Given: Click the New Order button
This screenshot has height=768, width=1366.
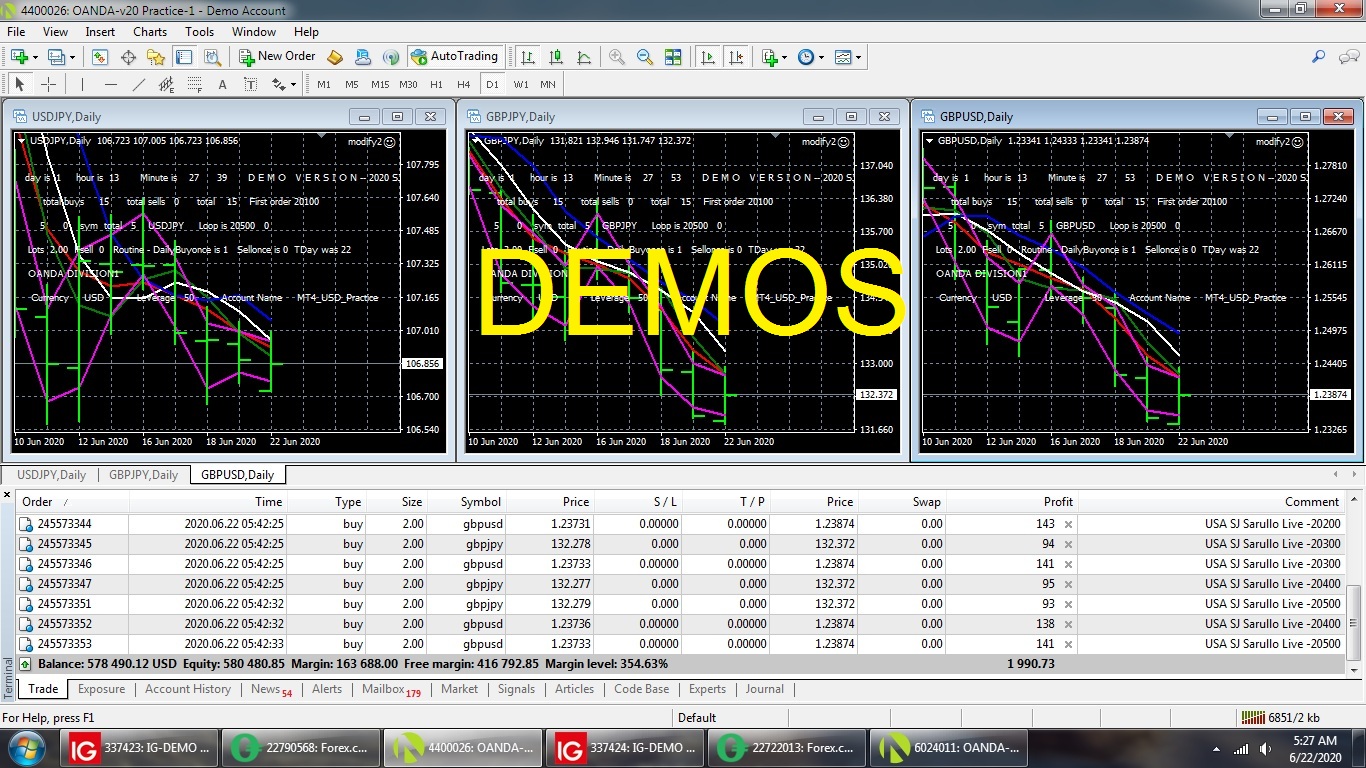Looking at the screenshot, I should [x=277, y=57].
